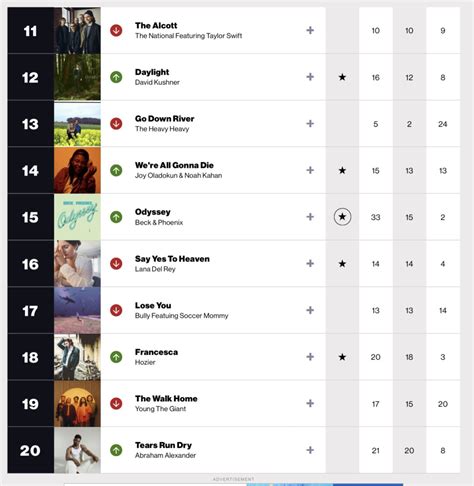This screenshot has width=474, height=486.
Task: Click red down arrow beside The Walk Home
Action: [116, 404]
